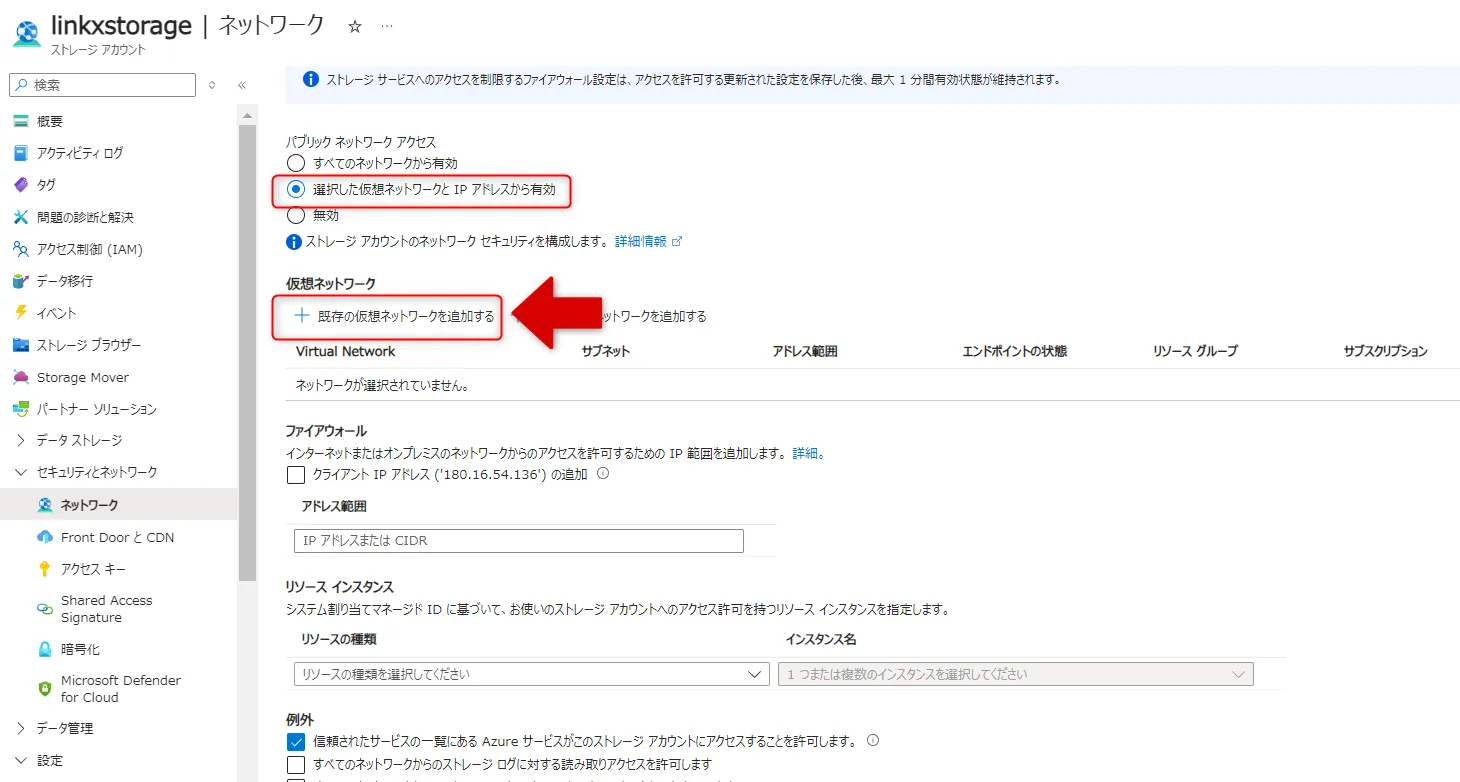Click the Front Door と CDN cloud icon
This screenshot has width=1460, height=782.
click(x=45, y=537)
